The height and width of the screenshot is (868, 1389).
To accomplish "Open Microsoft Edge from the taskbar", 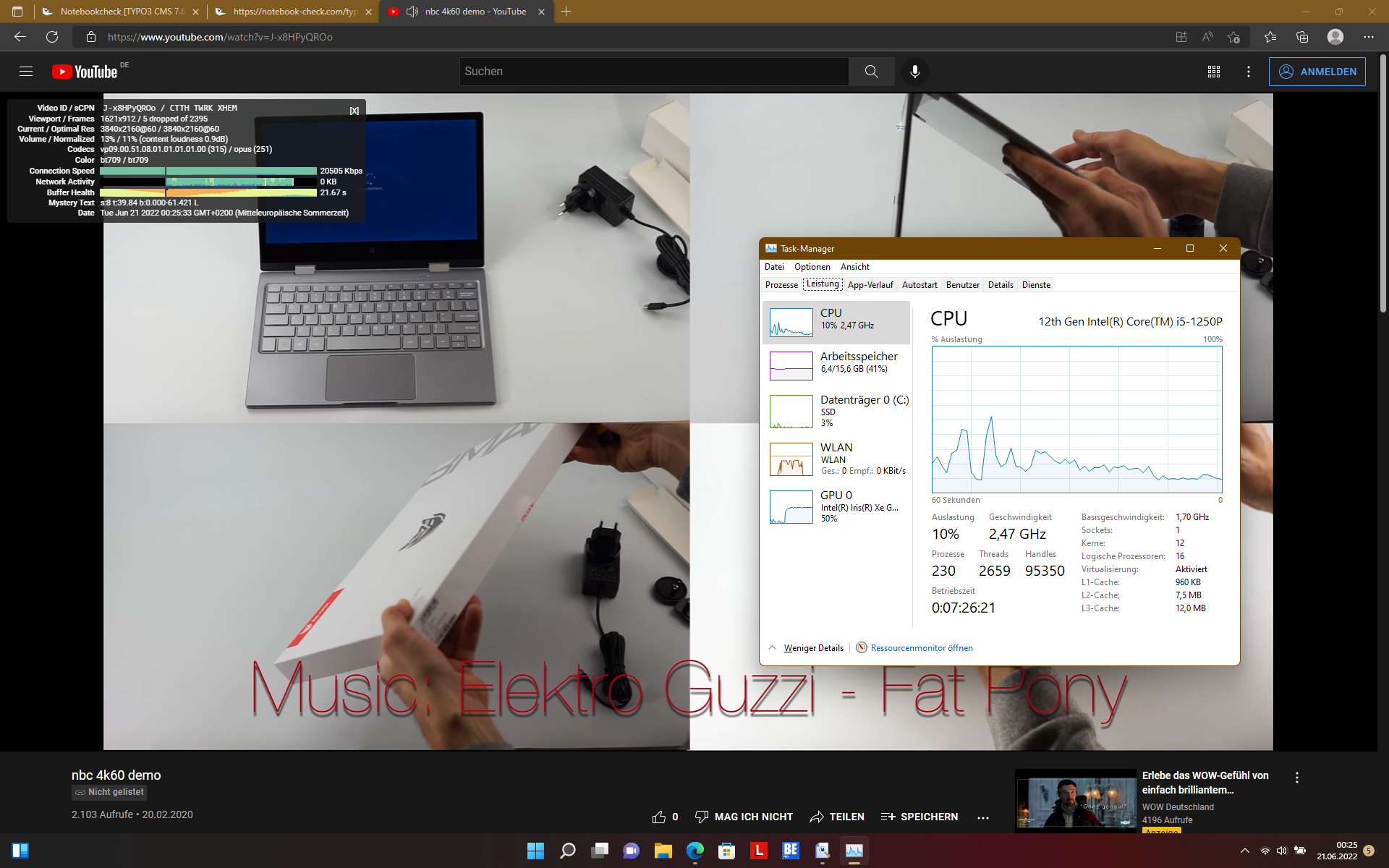I will [x=694, y=851].
